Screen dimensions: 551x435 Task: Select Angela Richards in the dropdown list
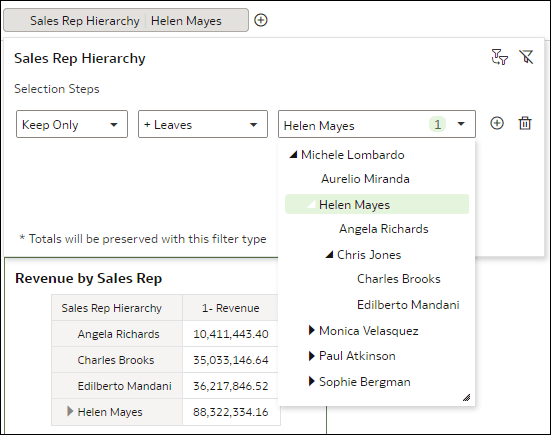[x=383, y=229]
